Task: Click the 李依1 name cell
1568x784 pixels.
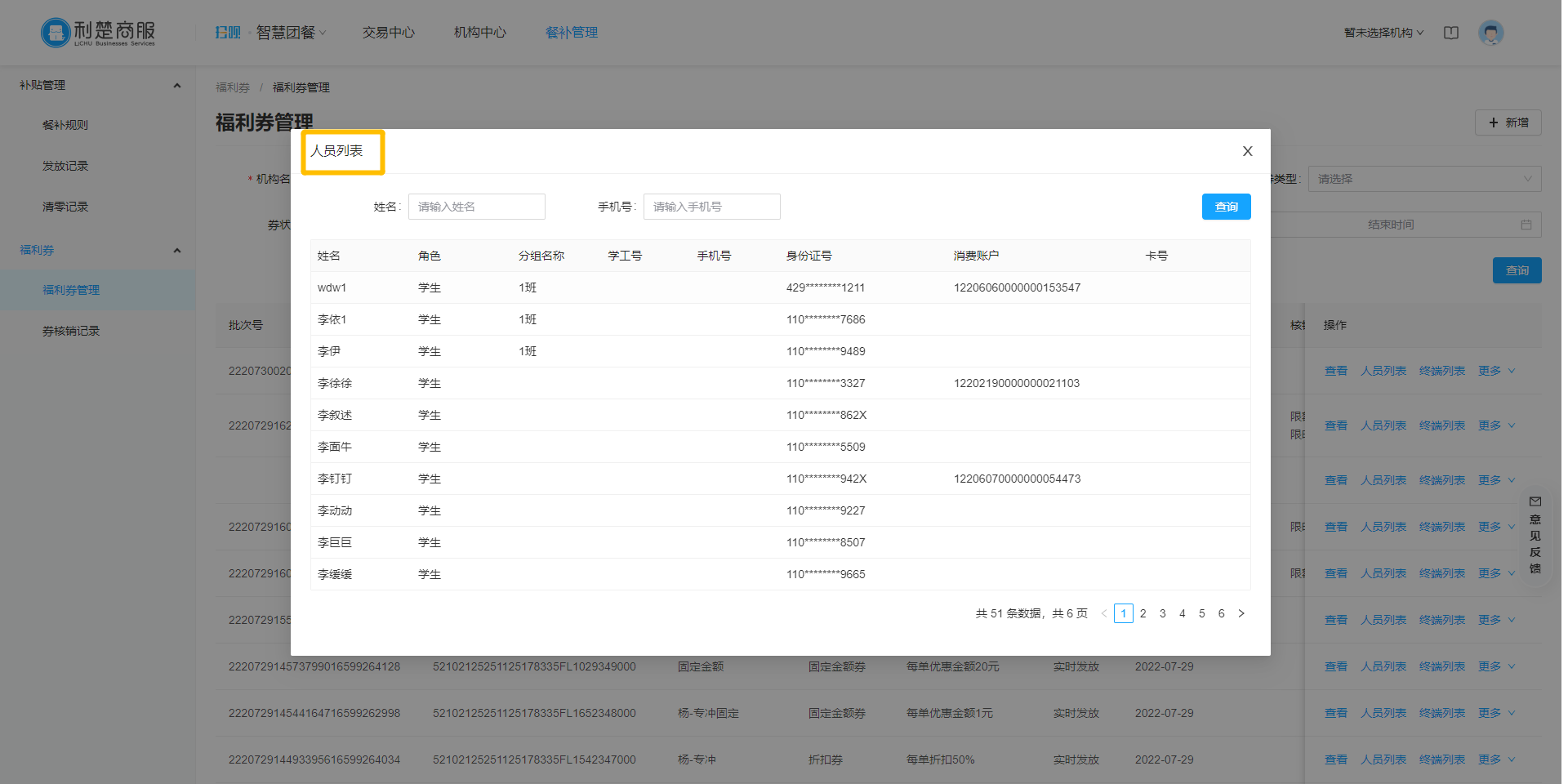Action: pos(332,319)
